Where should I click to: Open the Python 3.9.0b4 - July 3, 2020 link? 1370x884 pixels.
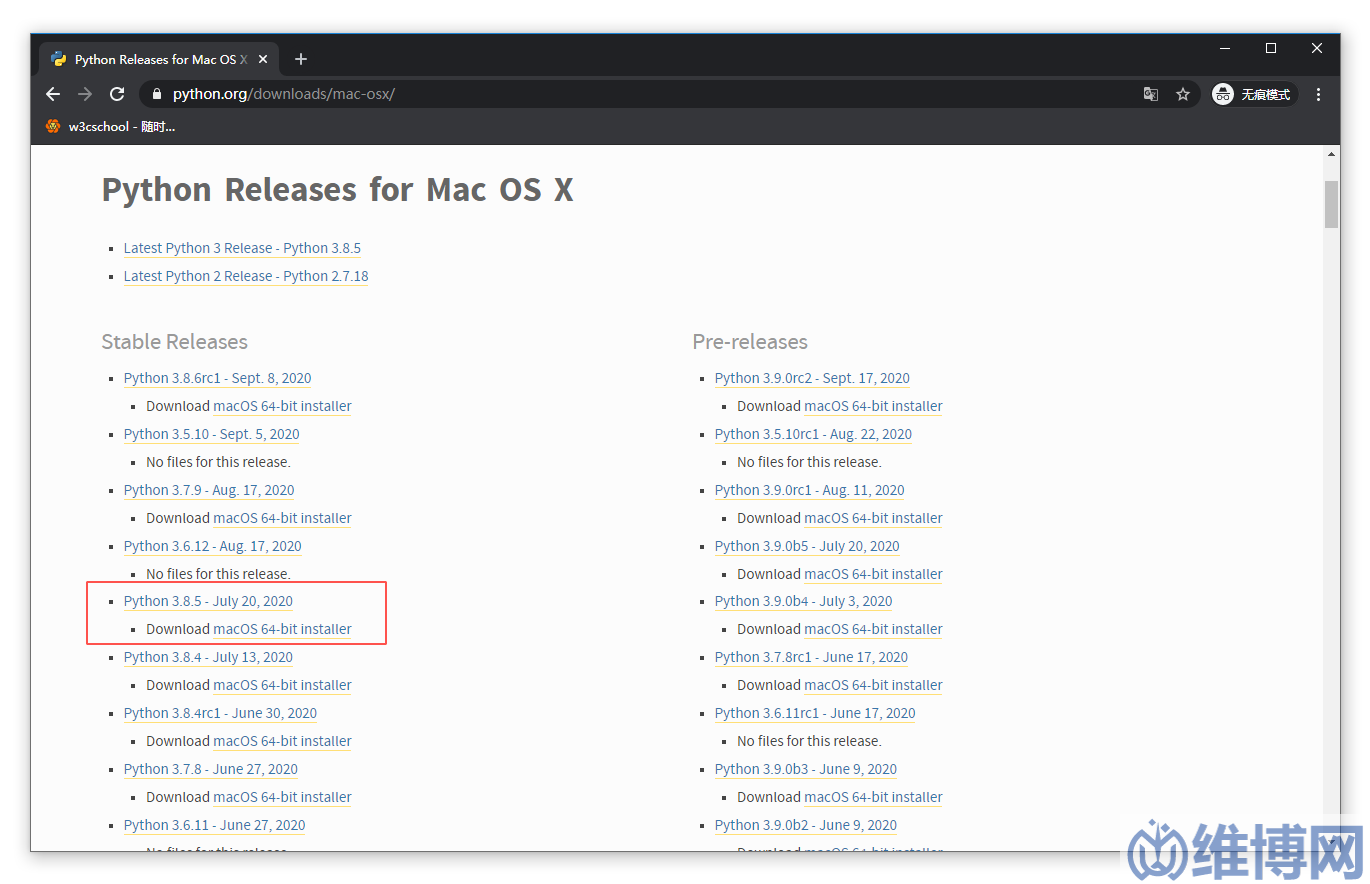[803, 601]
